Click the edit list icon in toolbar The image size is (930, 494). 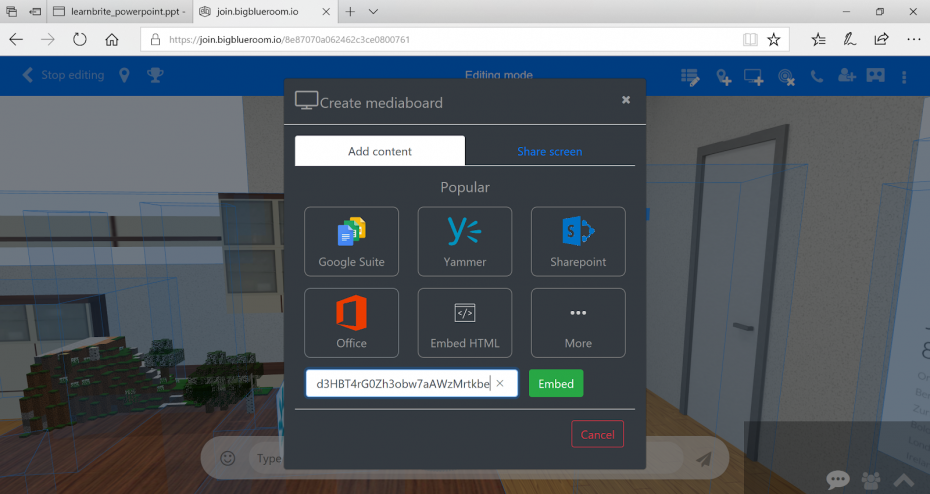pos(690,77)
